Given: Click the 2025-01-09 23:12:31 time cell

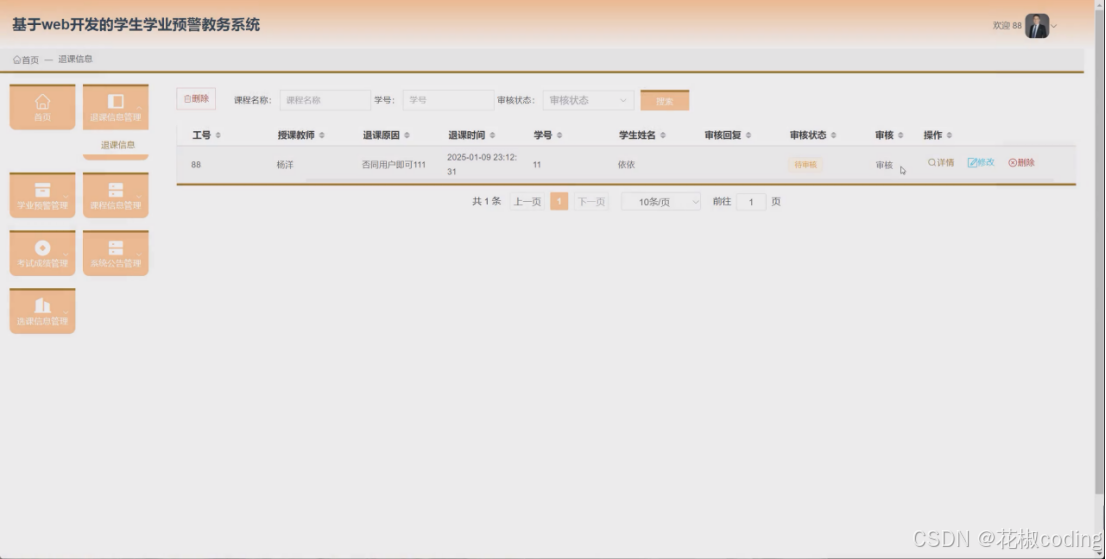Looking at the screenshot, I should coord(482,164).
